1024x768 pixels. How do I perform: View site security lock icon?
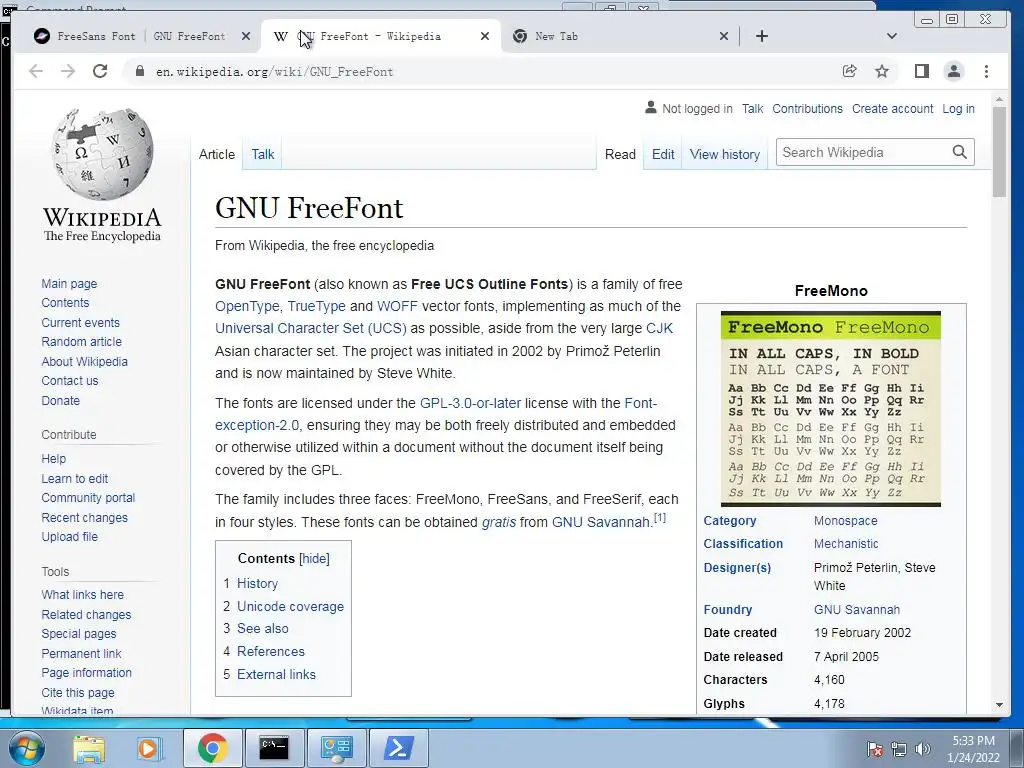(139, 71)
